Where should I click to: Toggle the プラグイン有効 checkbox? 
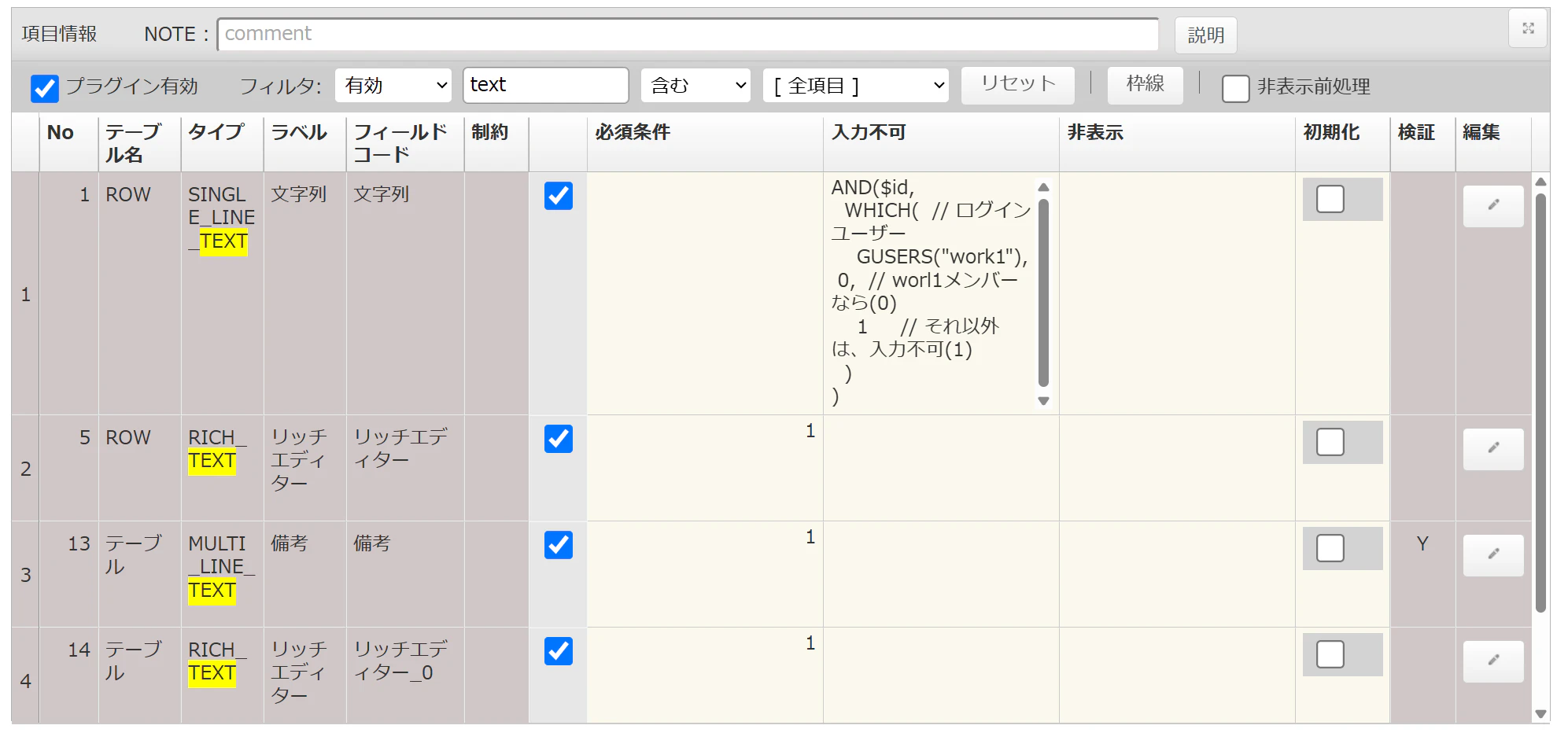(45, 88)
